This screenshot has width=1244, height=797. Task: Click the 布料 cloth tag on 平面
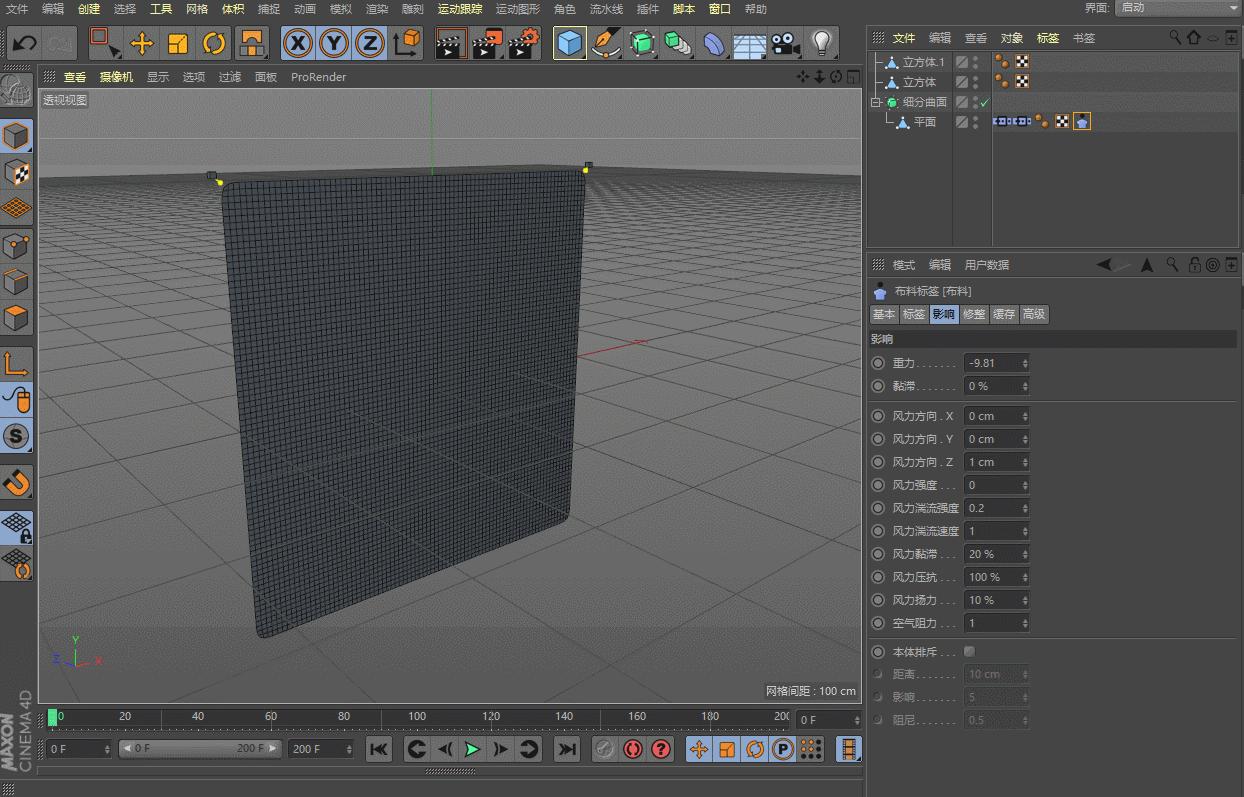[1082, 121]
